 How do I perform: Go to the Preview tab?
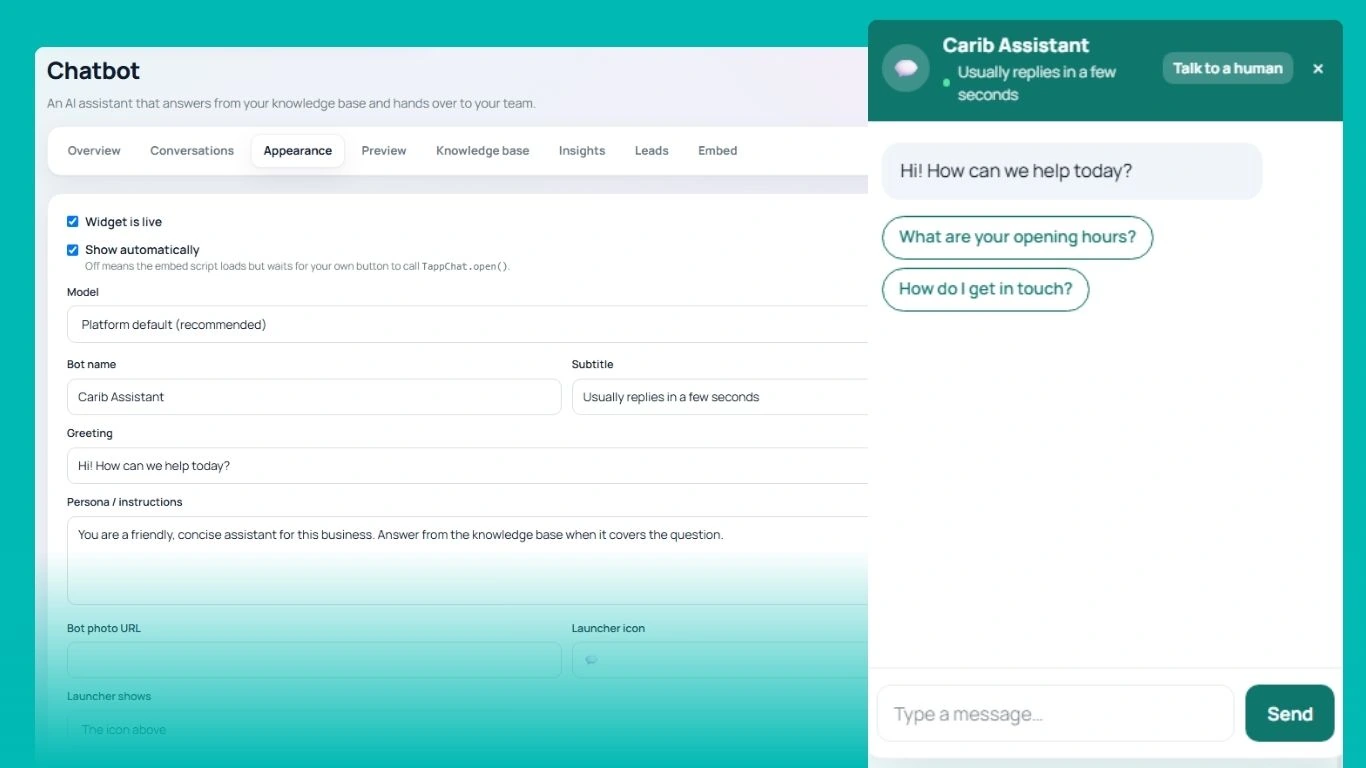click(384, 151)
